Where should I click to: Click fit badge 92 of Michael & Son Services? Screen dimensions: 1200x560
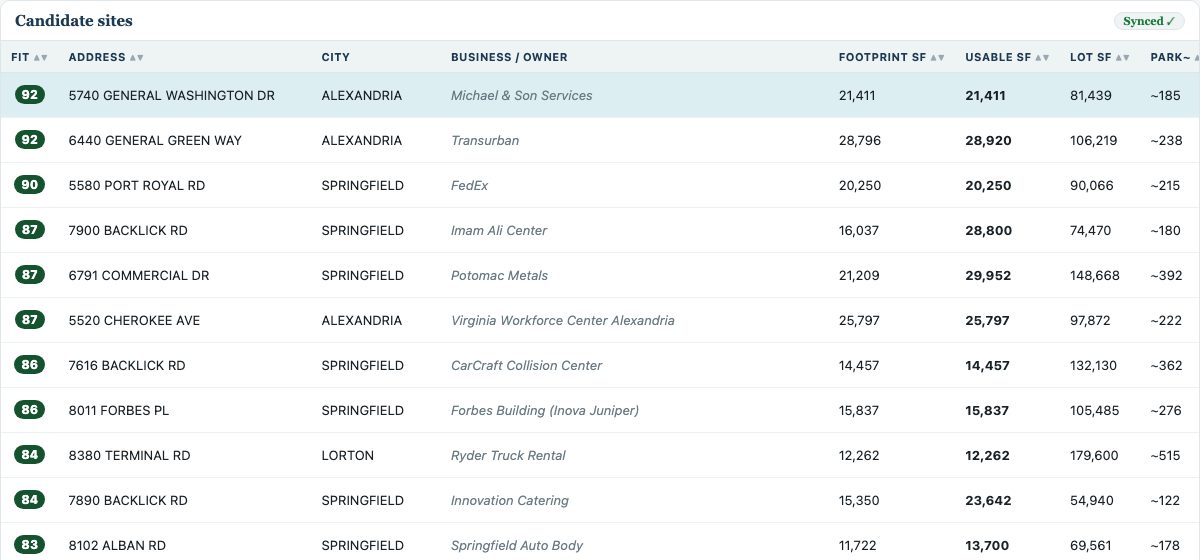point(30,95)
